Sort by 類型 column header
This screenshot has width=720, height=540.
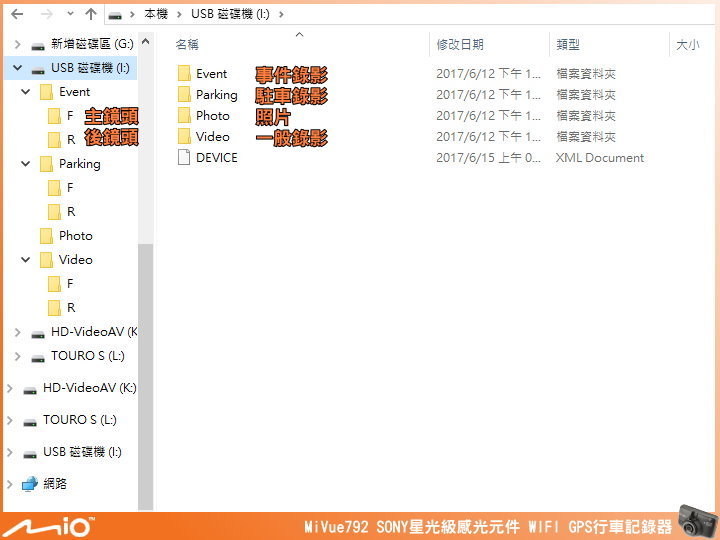click(568, 45)
